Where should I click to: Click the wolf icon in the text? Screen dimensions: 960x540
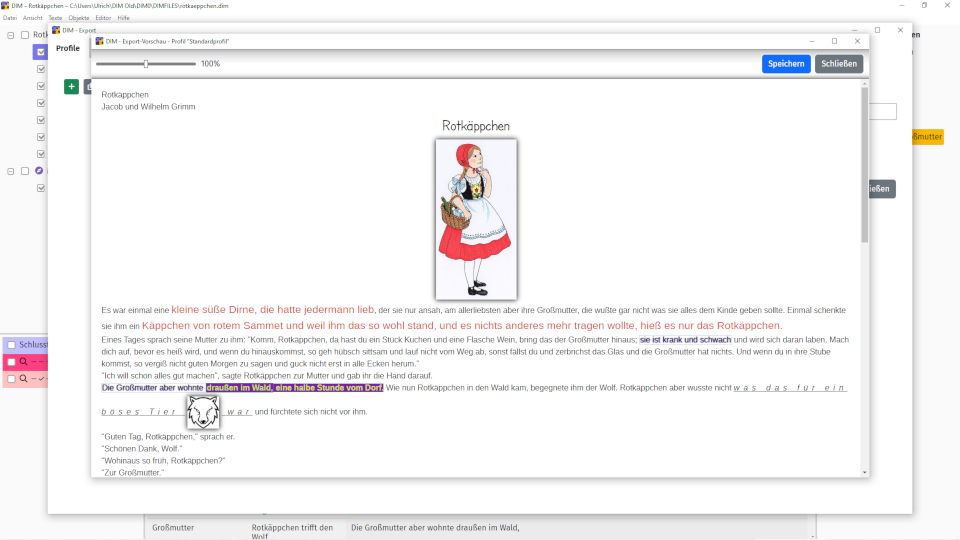(x=202, y=411)
